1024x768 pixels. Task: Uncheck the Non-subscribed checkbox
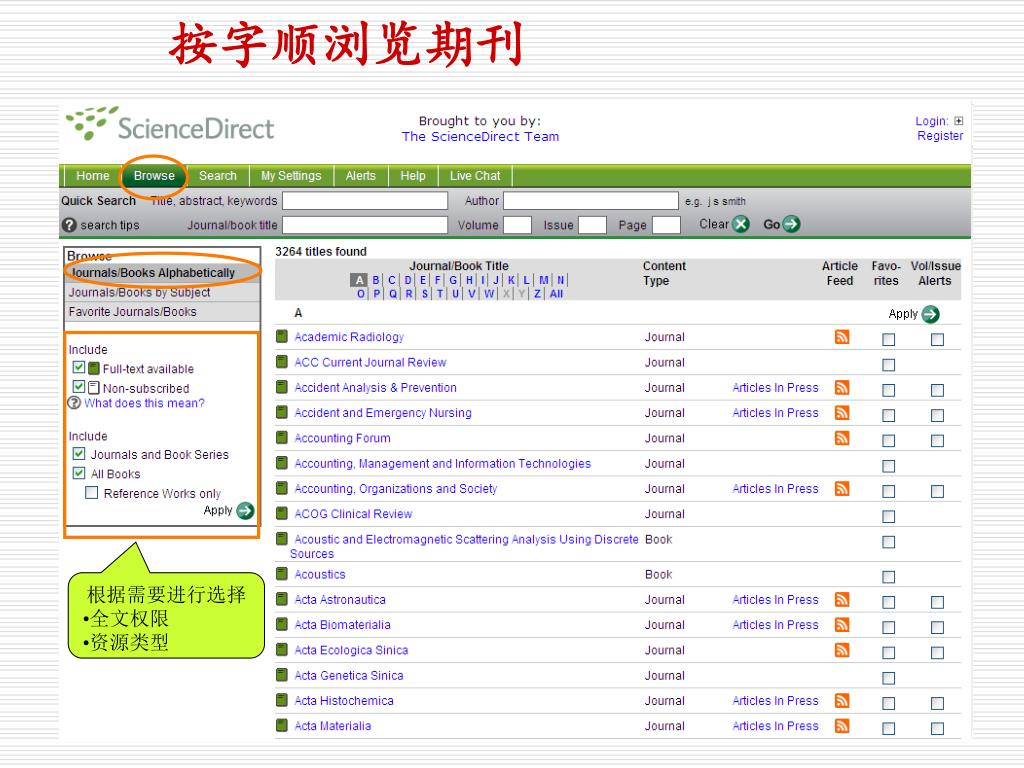tap(79, 387)
